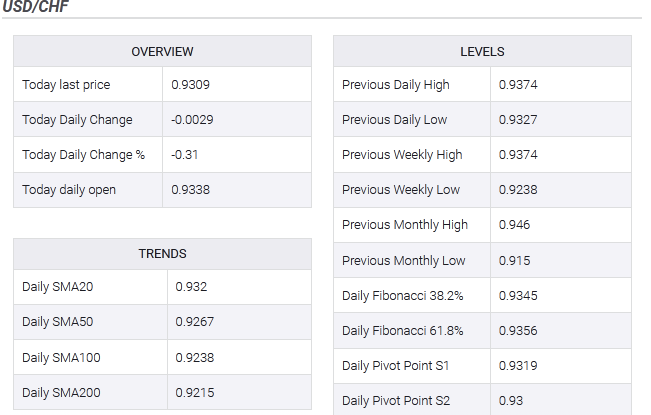Click the Previous Weekly Low label
The image size is (651, 415).
pos(401,190)
